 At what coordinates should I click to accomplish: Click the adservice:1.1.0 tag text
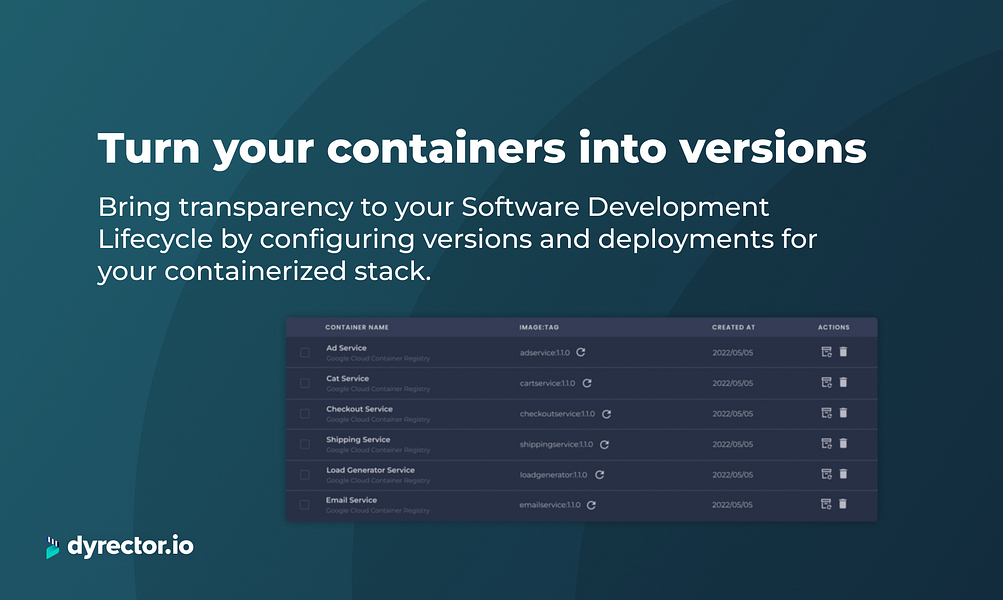tap(545, 353)
